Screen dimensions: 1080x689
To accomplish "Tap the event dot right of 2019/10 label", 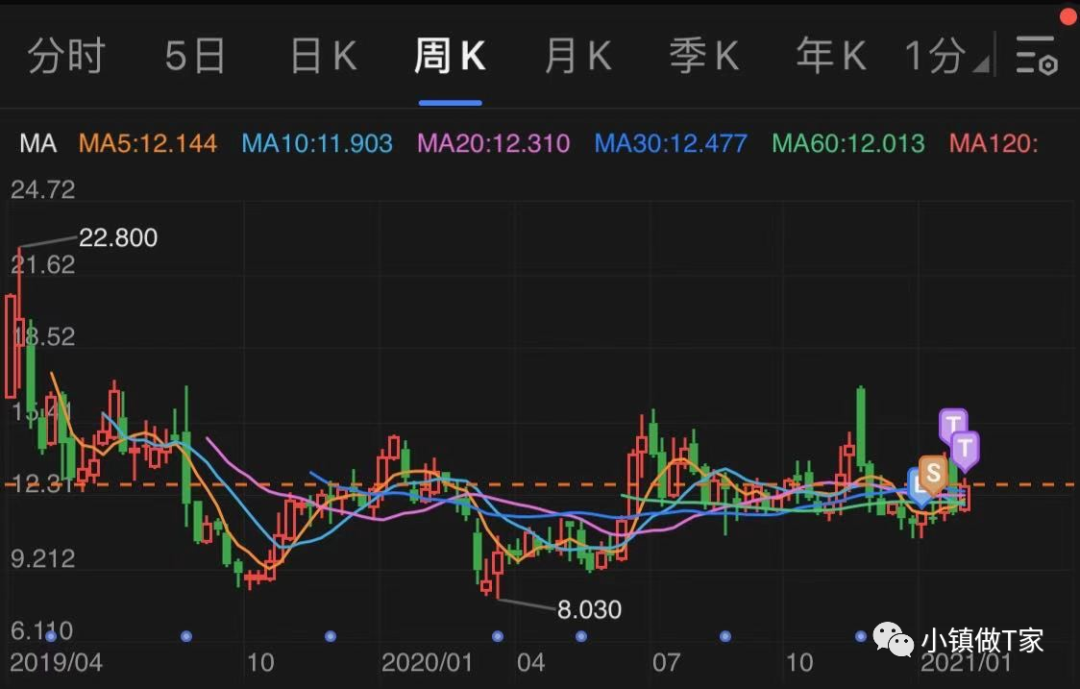I will [x=331, y=636].
